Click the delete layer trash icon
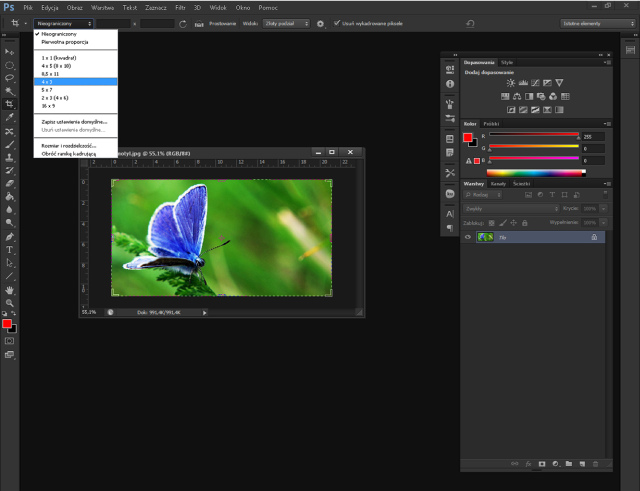 click(595, 464)
